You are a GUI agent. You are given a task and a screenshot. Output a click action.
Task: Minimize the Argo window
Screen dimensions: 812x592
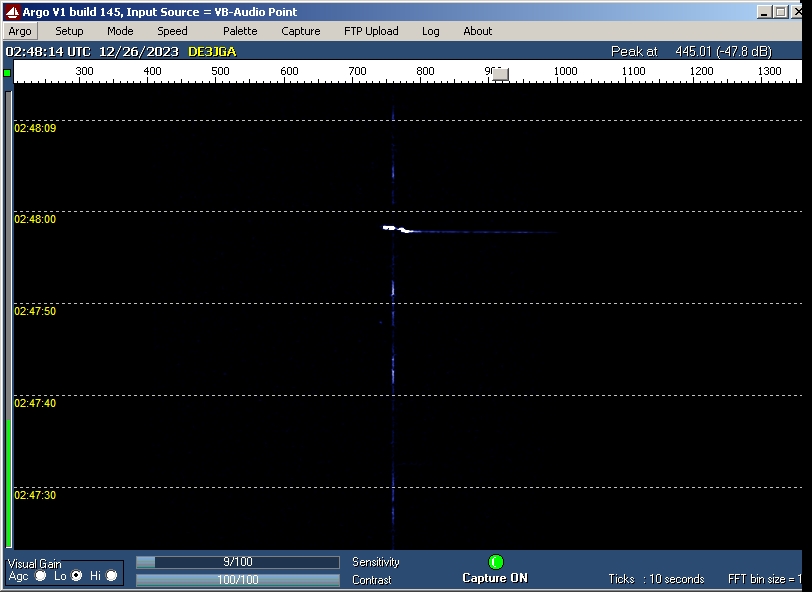[x=763, y=12]
